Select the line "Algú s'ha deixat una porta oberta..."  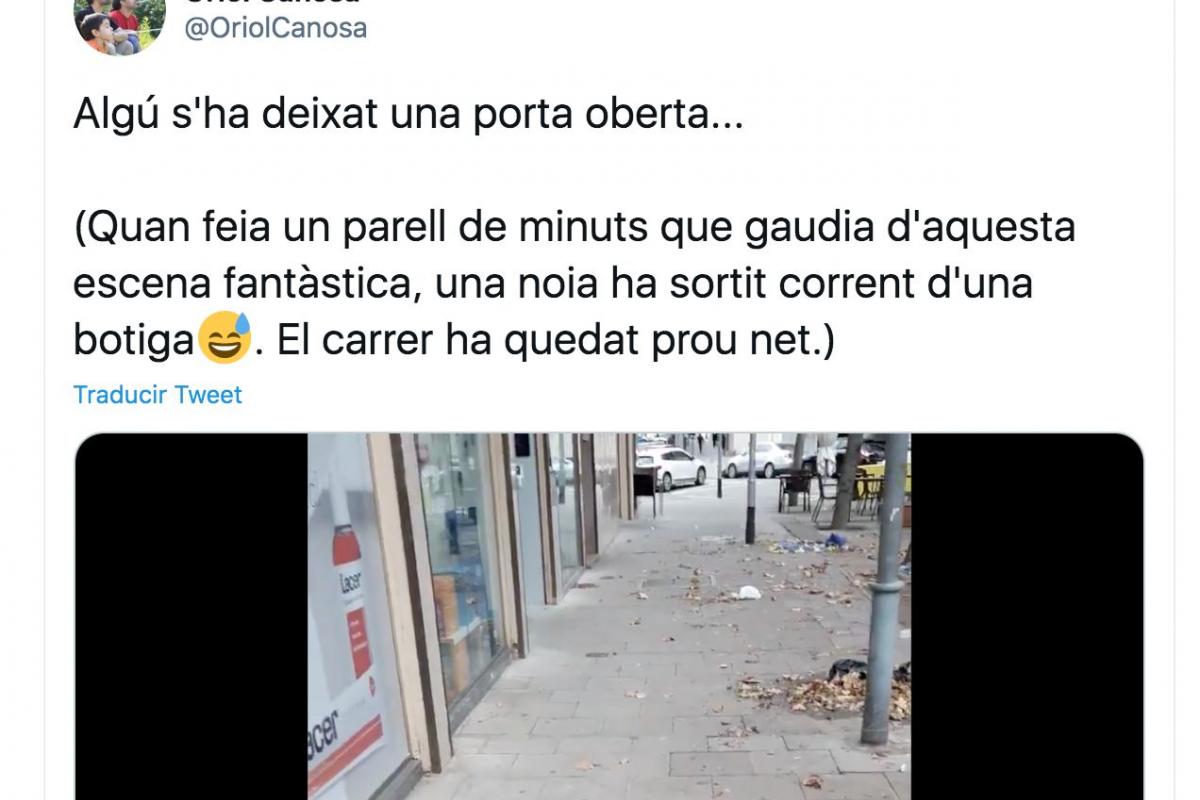click(409, 116)
